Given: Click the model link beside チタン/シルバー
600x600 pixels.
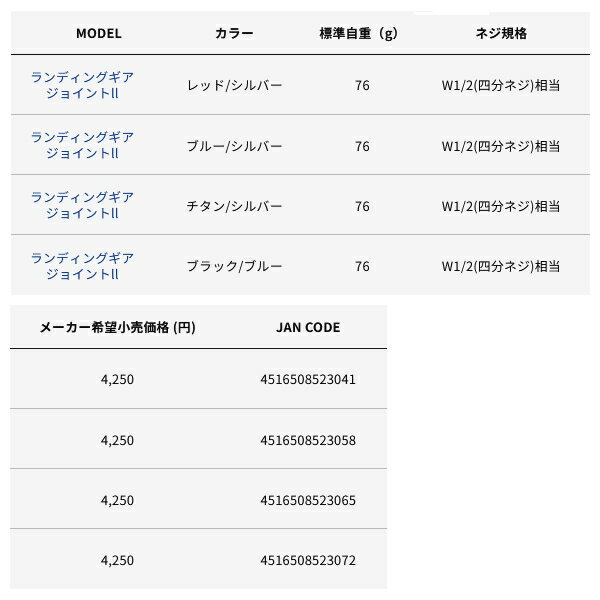Looking at the screenshot, I should point(82,205).
